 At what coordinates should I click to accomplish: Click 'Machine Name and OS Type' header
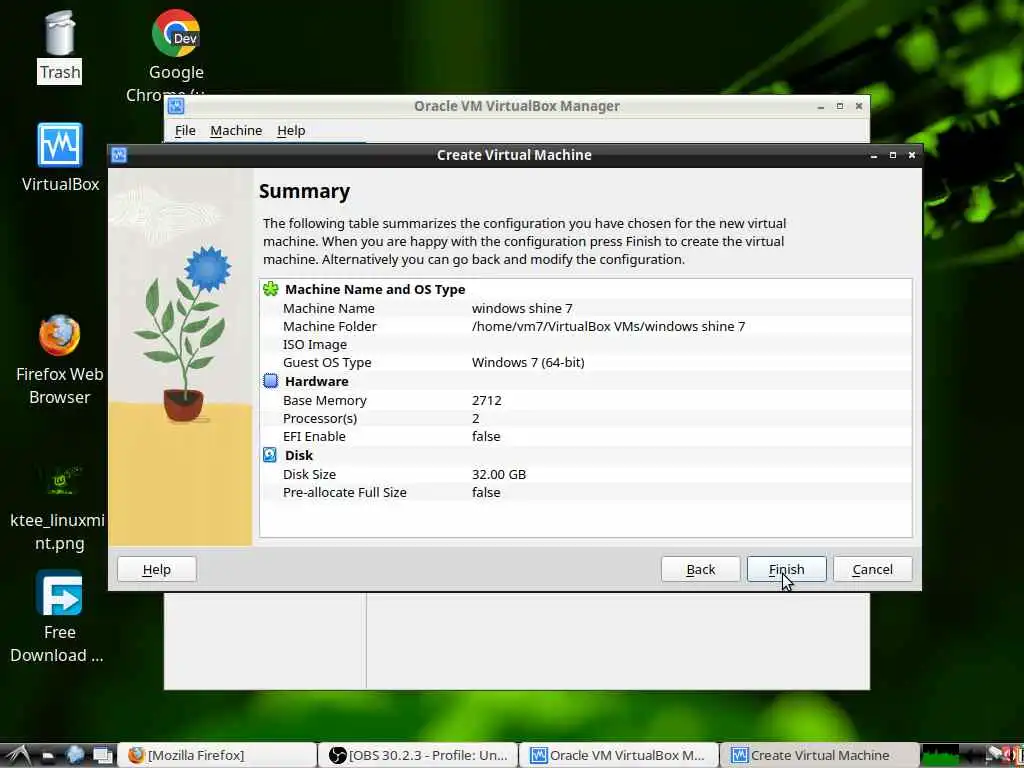tap(375, 289)
